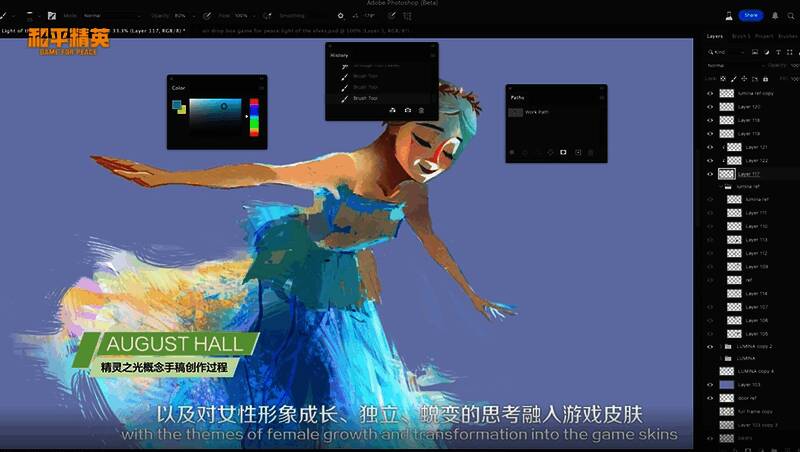Lock all padlock icon in Layers
Image resolution: width=800 pixels, height=452 pixels.
pyautogui.click(x=765, y=79)
